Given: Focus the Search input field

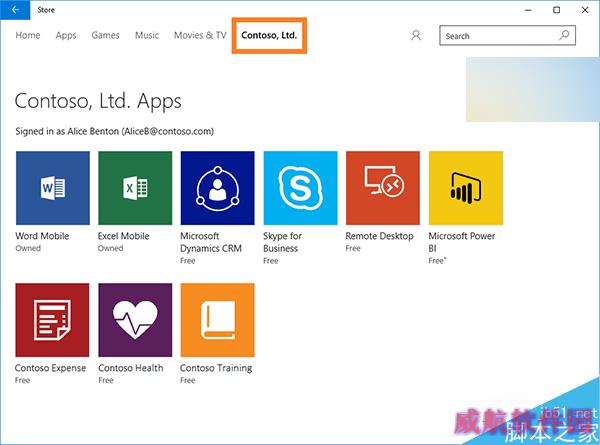Looking at the screenshot, I should (507, 36).
